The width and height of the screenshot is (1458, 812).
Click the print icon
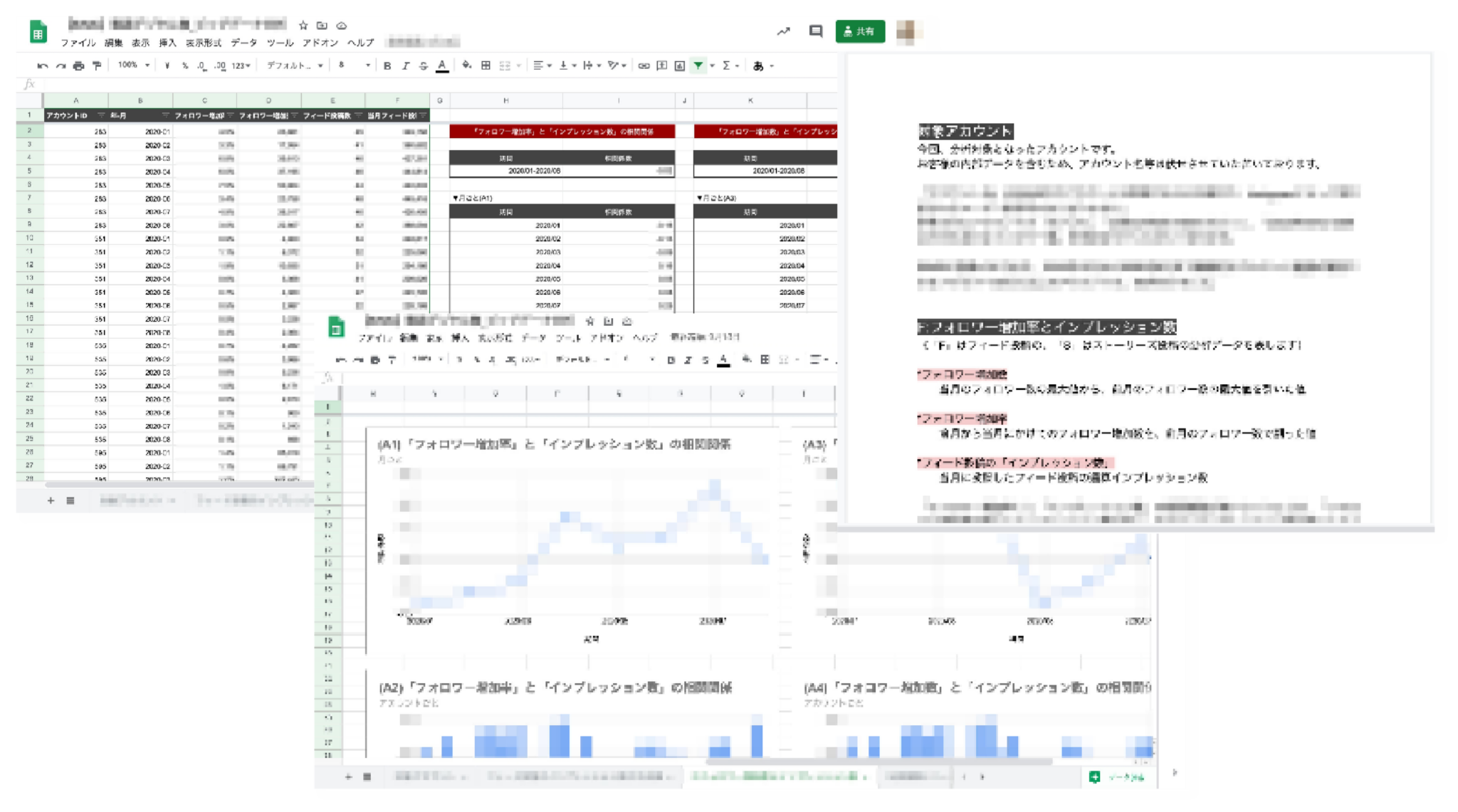pos(78,66)
